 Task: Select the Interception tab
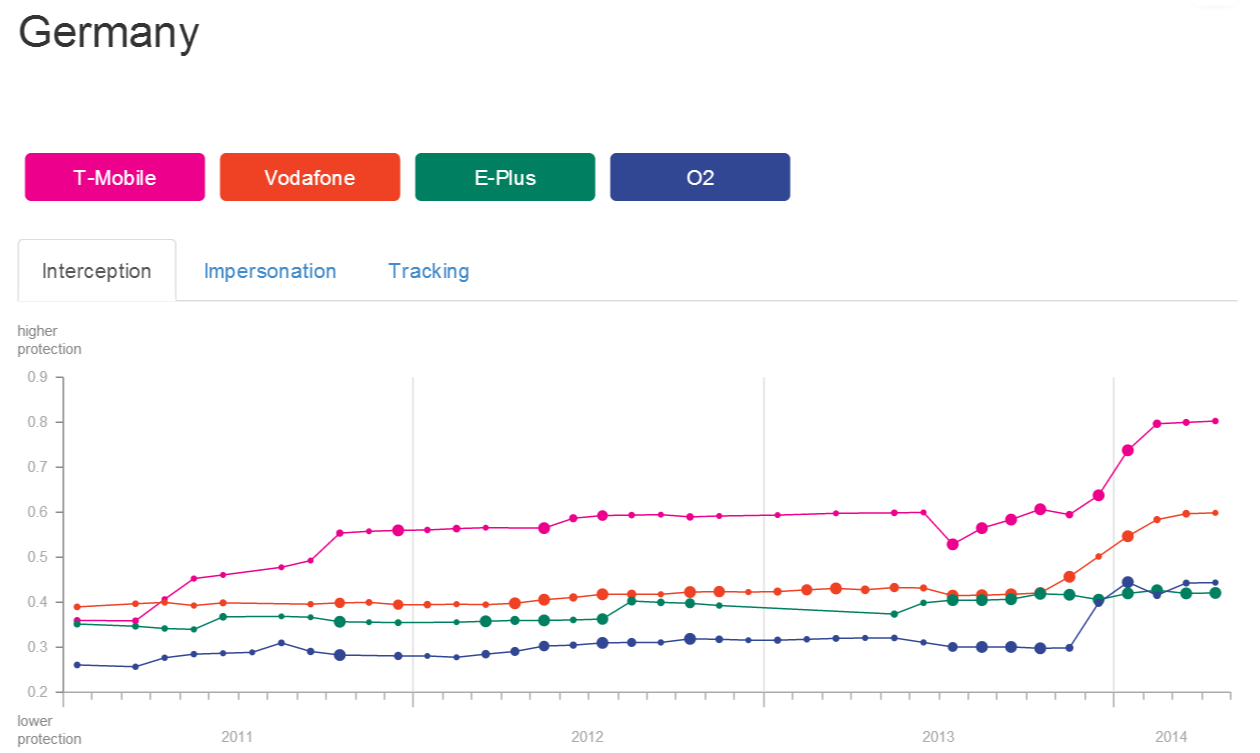pos(97,271)
